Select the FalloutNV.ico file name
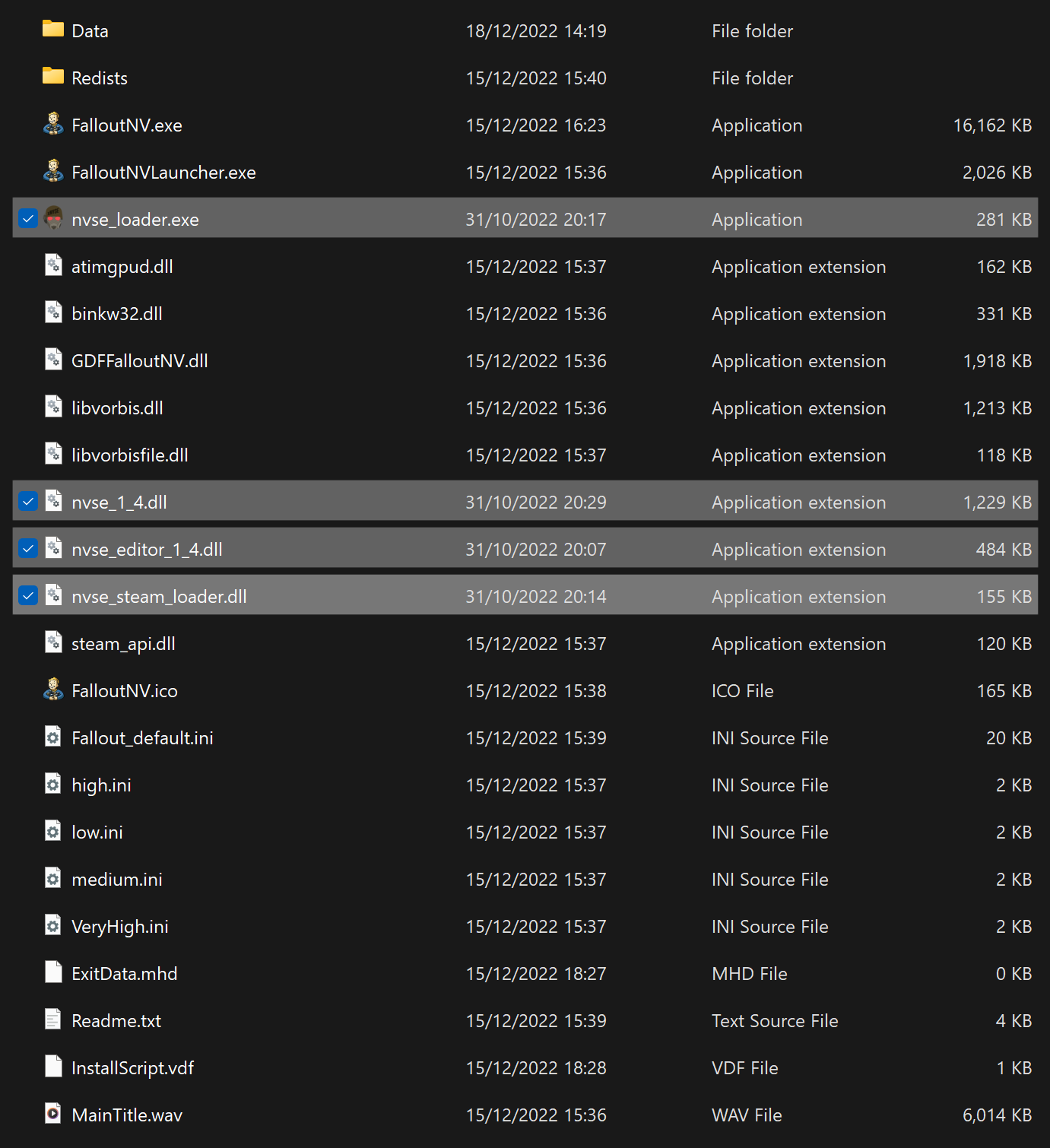 tap(125, 691)
